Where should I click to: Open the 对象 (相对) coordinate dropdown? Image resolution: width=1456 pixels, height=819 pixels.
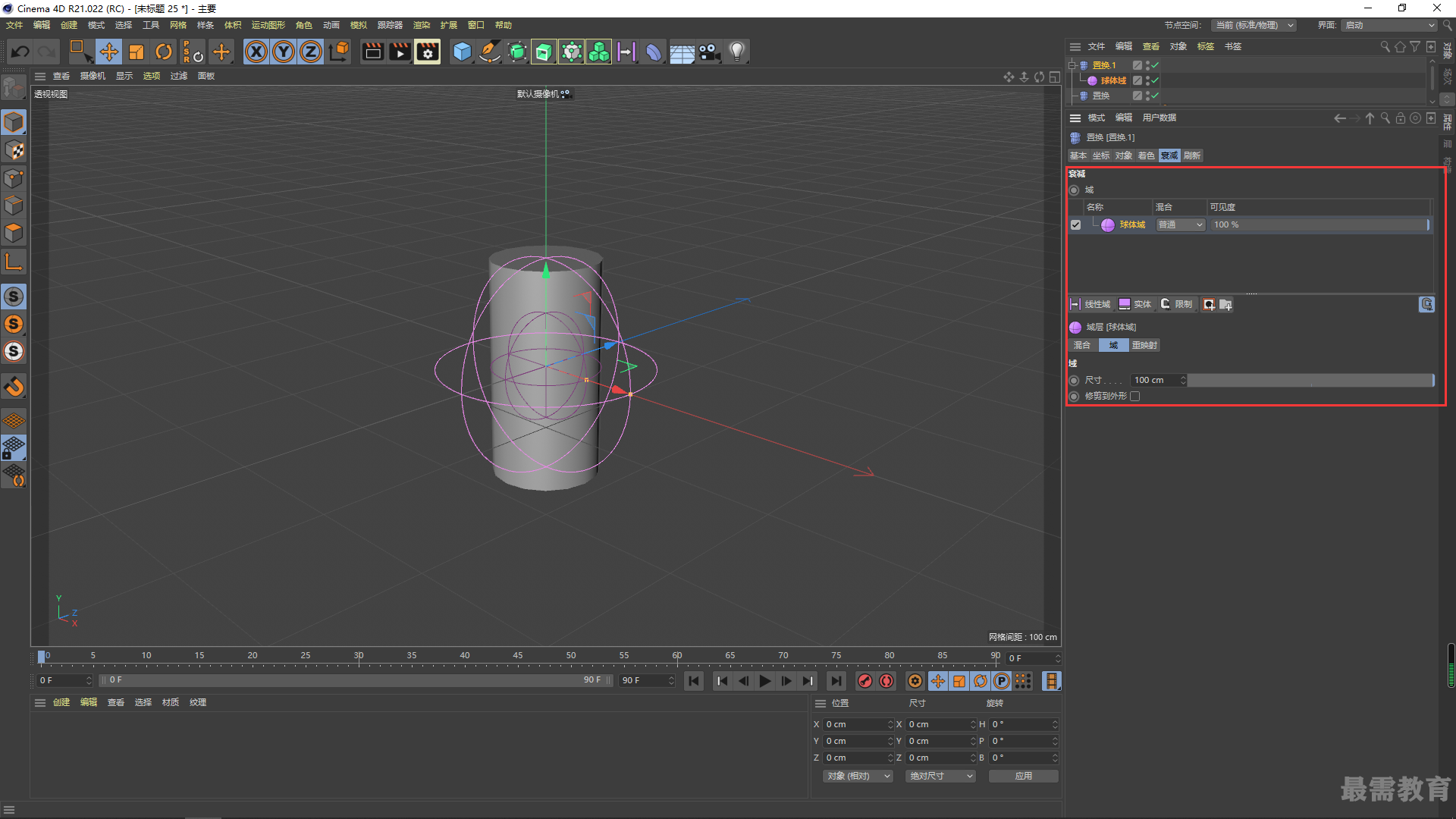coord(858,777)
